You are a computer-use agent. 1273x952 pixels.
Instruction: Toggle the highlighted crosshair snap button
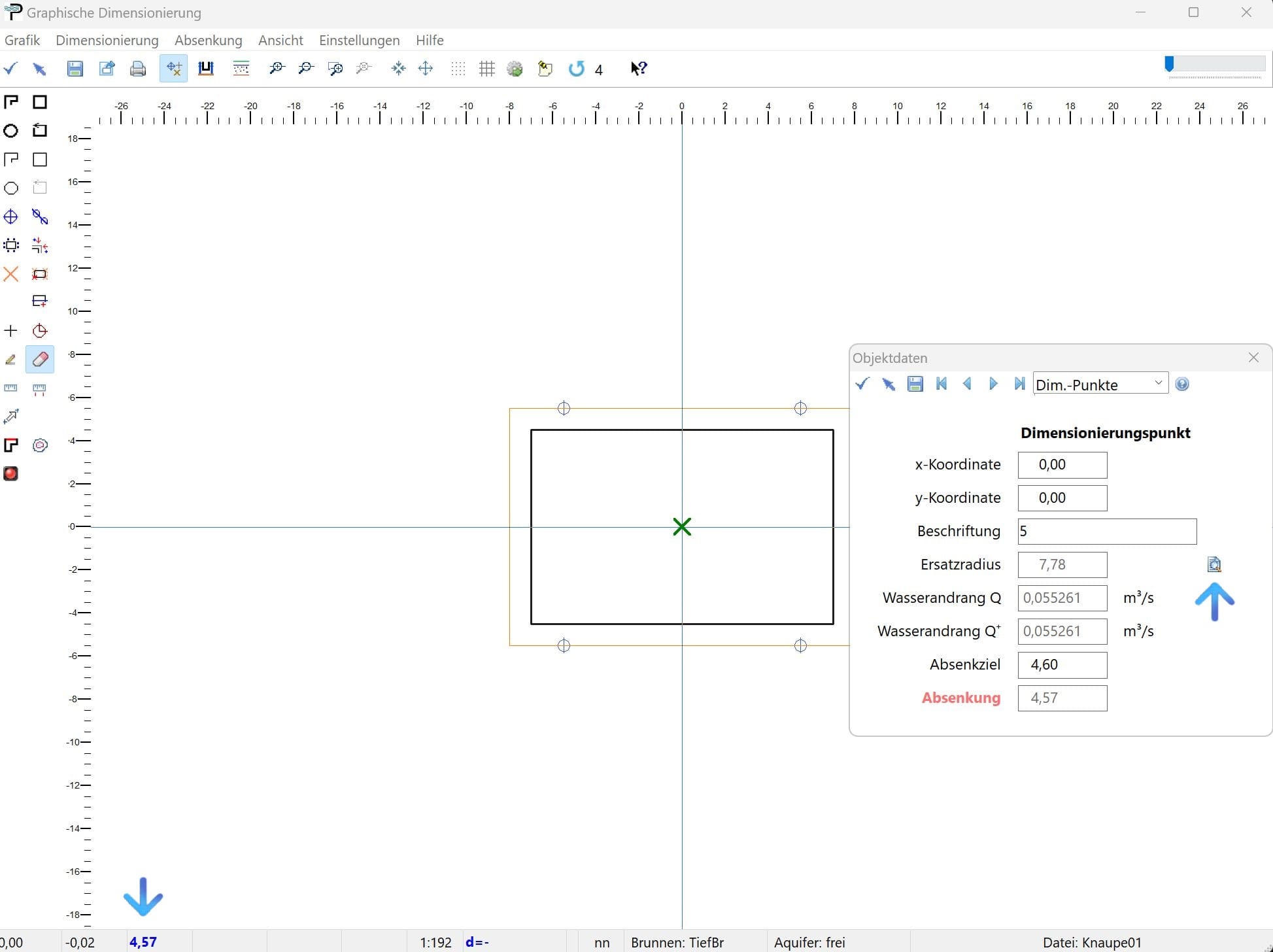(173, 69)
